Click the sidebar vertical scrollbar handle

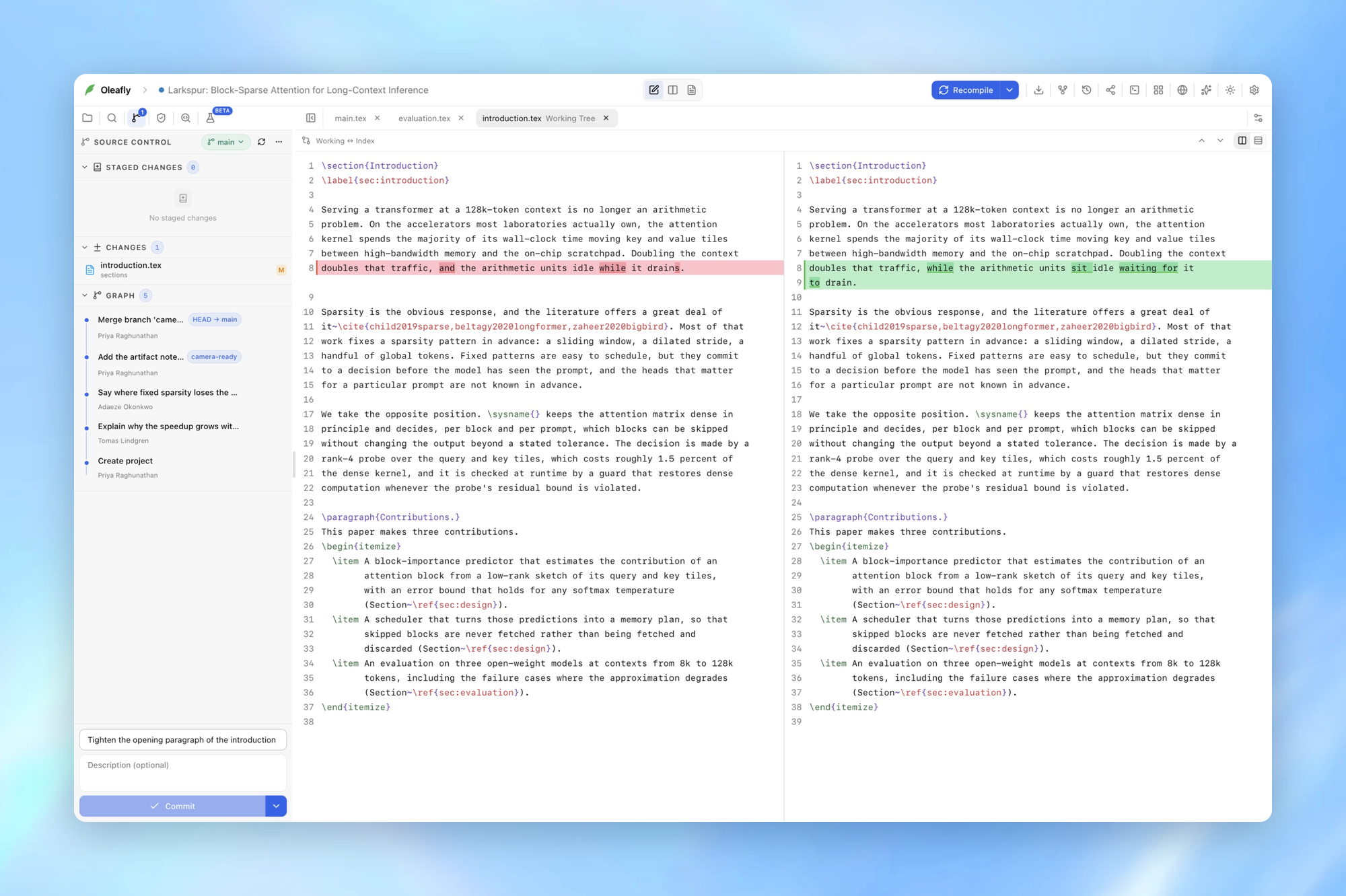point(294,464)
